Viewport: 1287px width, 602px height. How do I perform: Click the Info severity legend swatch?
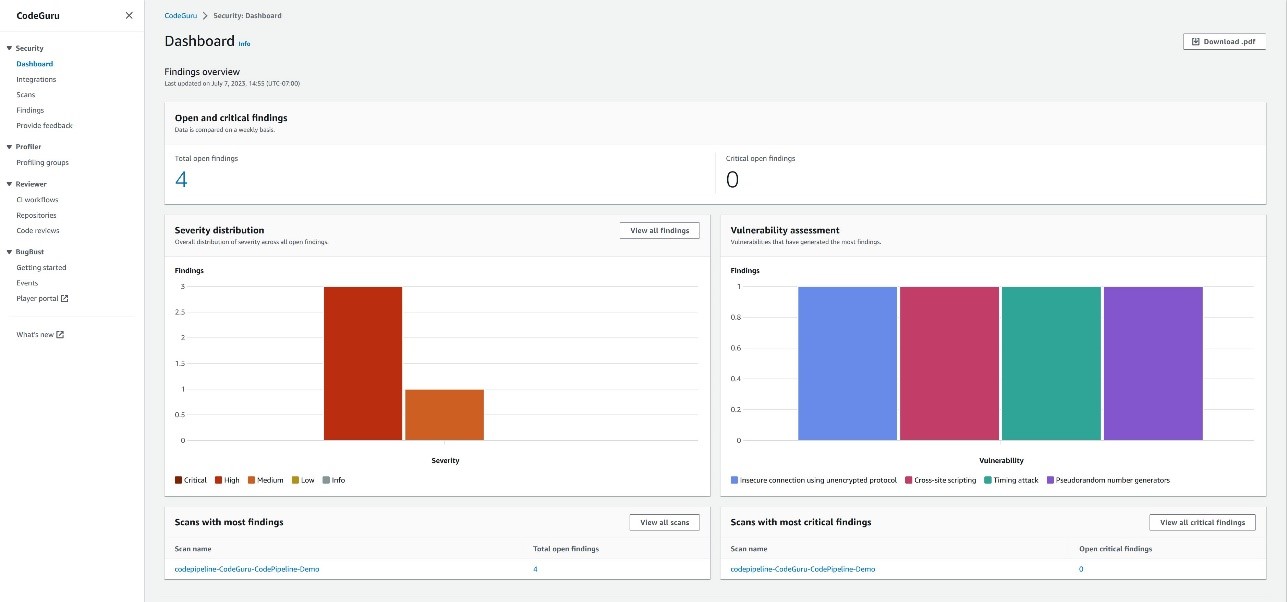[x=326, y=480]
